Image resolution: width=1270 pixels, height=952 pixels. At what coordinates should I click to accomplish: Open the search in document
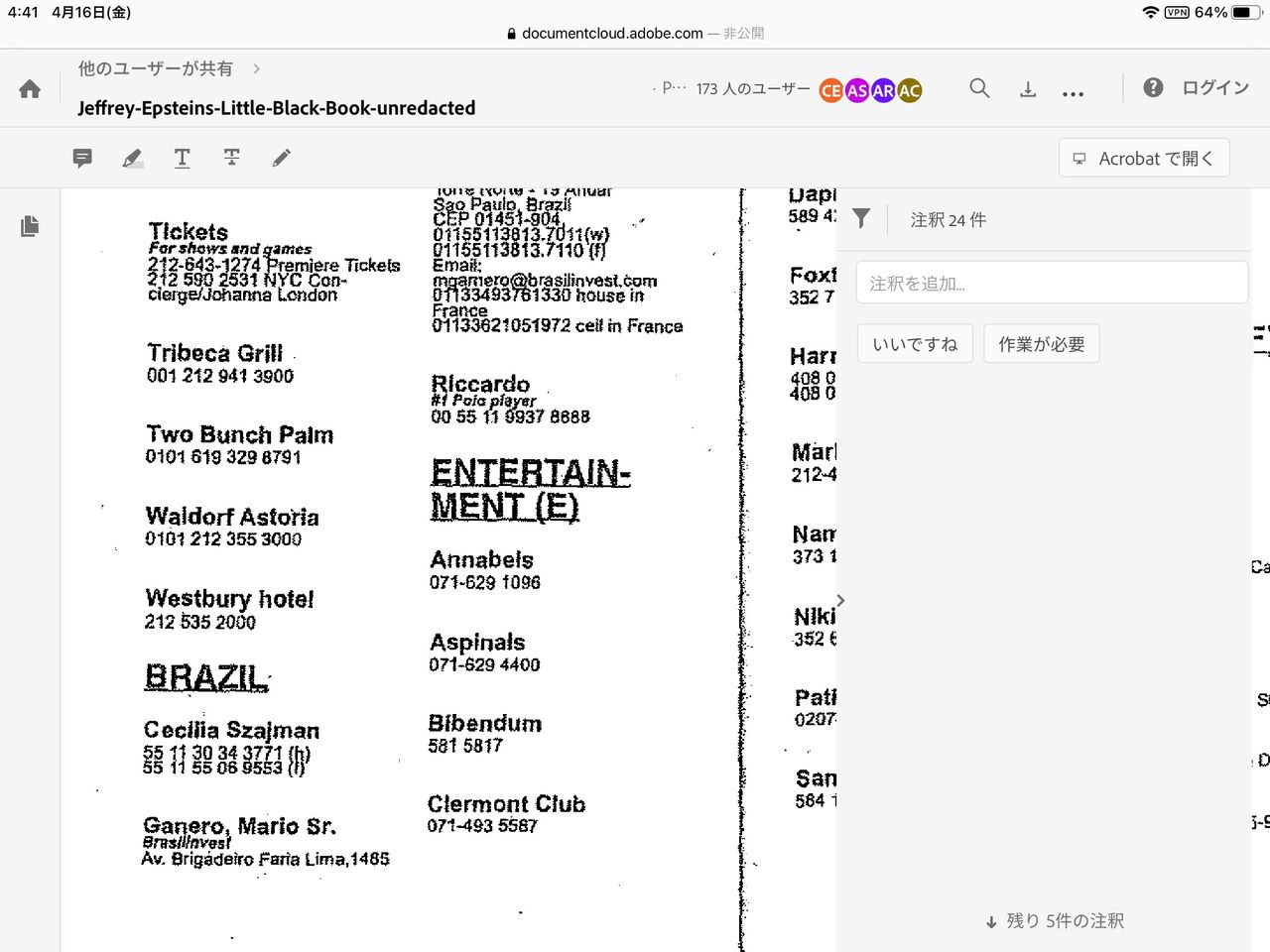(979, 88)
